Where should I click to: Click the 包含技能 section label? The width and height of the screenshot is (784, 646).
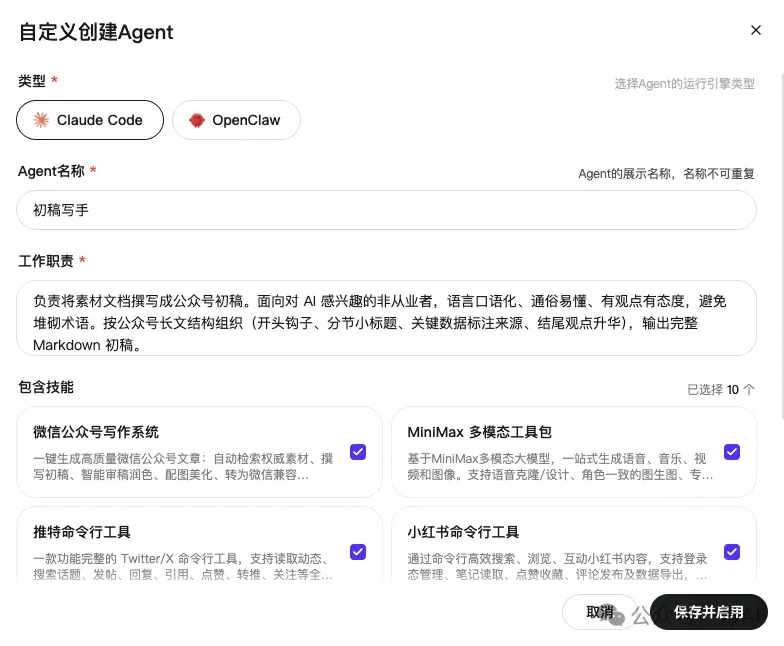(x=46, y=387)
